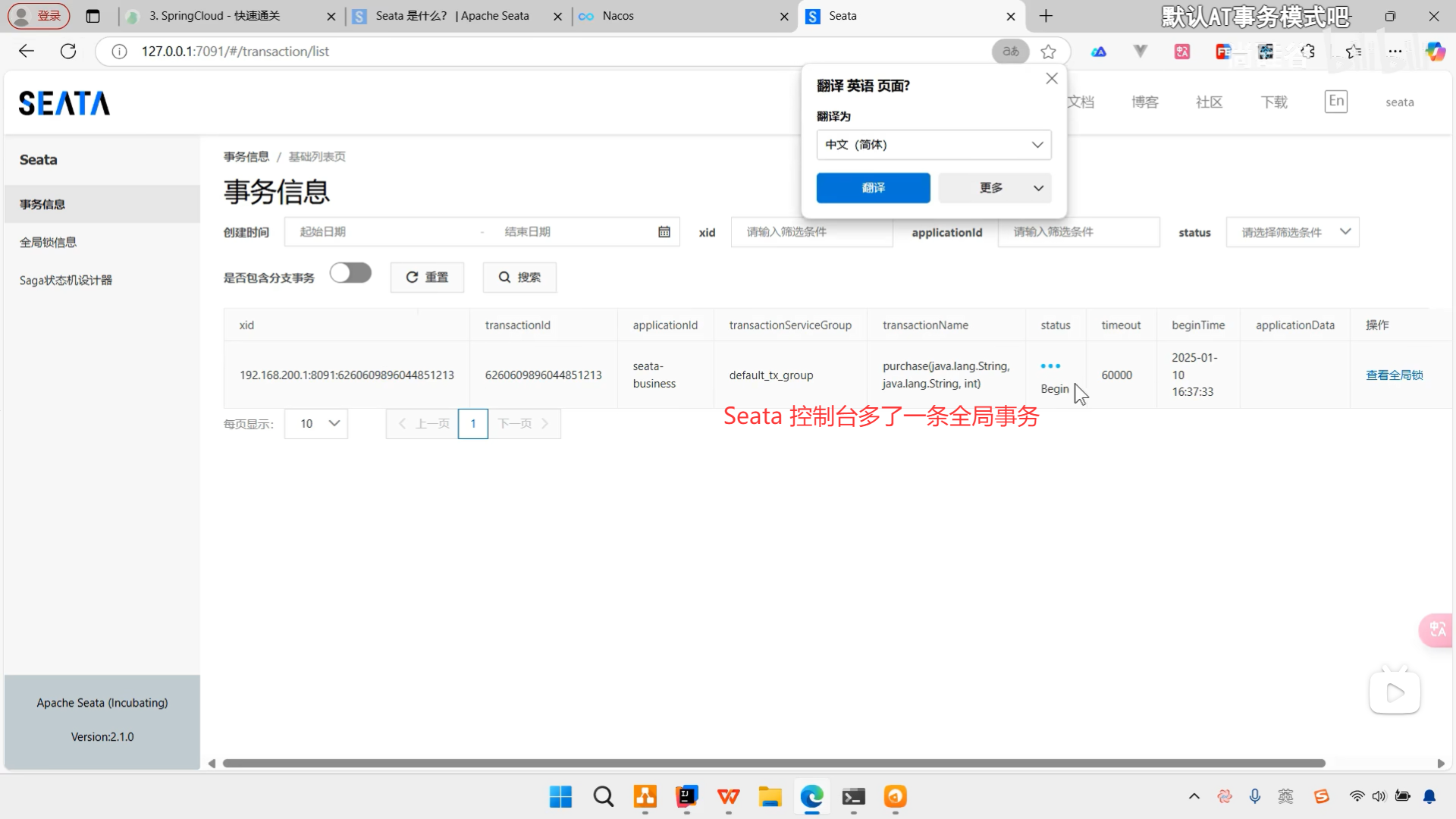Open the 中文（简体）translation language dropdown
Image resolution: width=1456 pixels, height=819 pixels.
tap(933, 144)
